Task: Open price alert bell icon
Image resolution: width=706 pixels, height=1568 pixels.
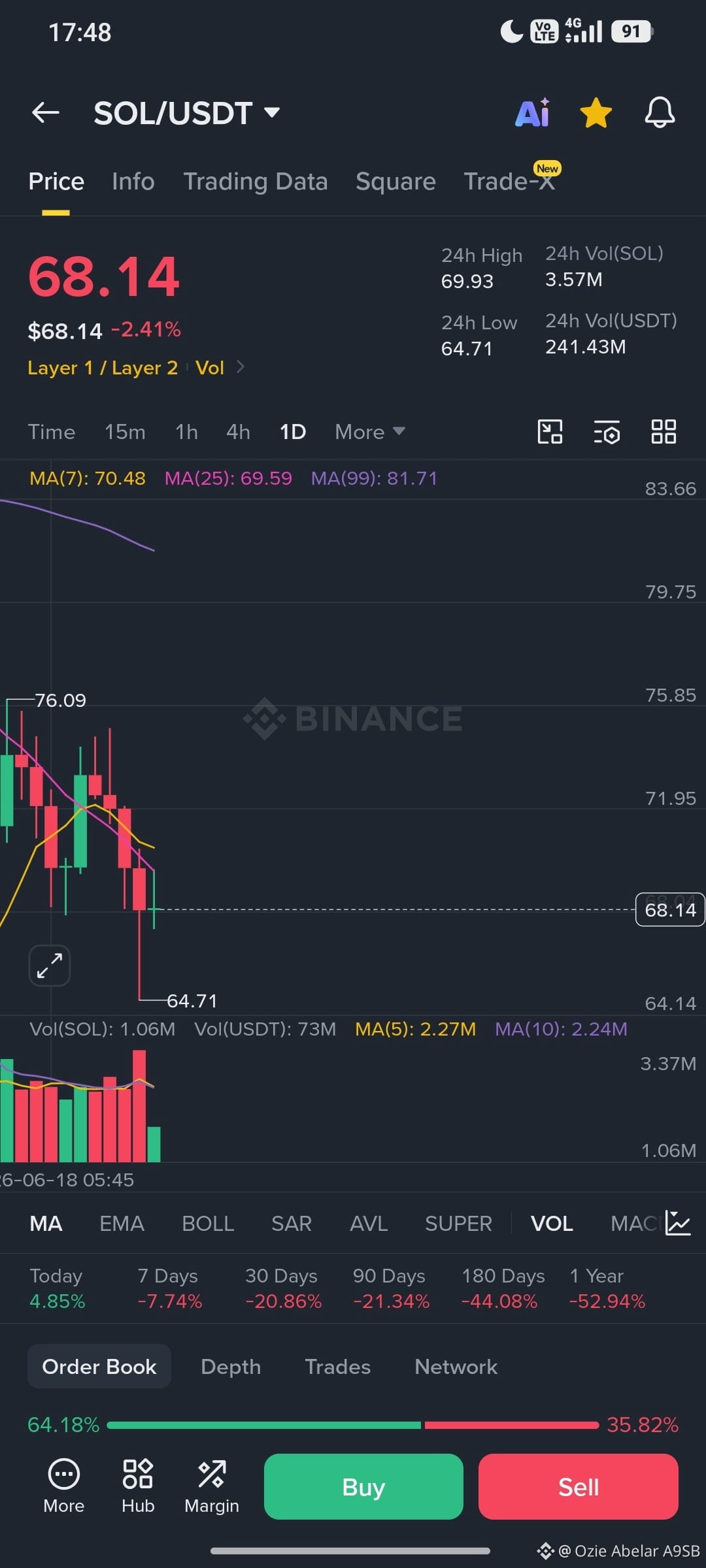Action: tap(660, 113)
